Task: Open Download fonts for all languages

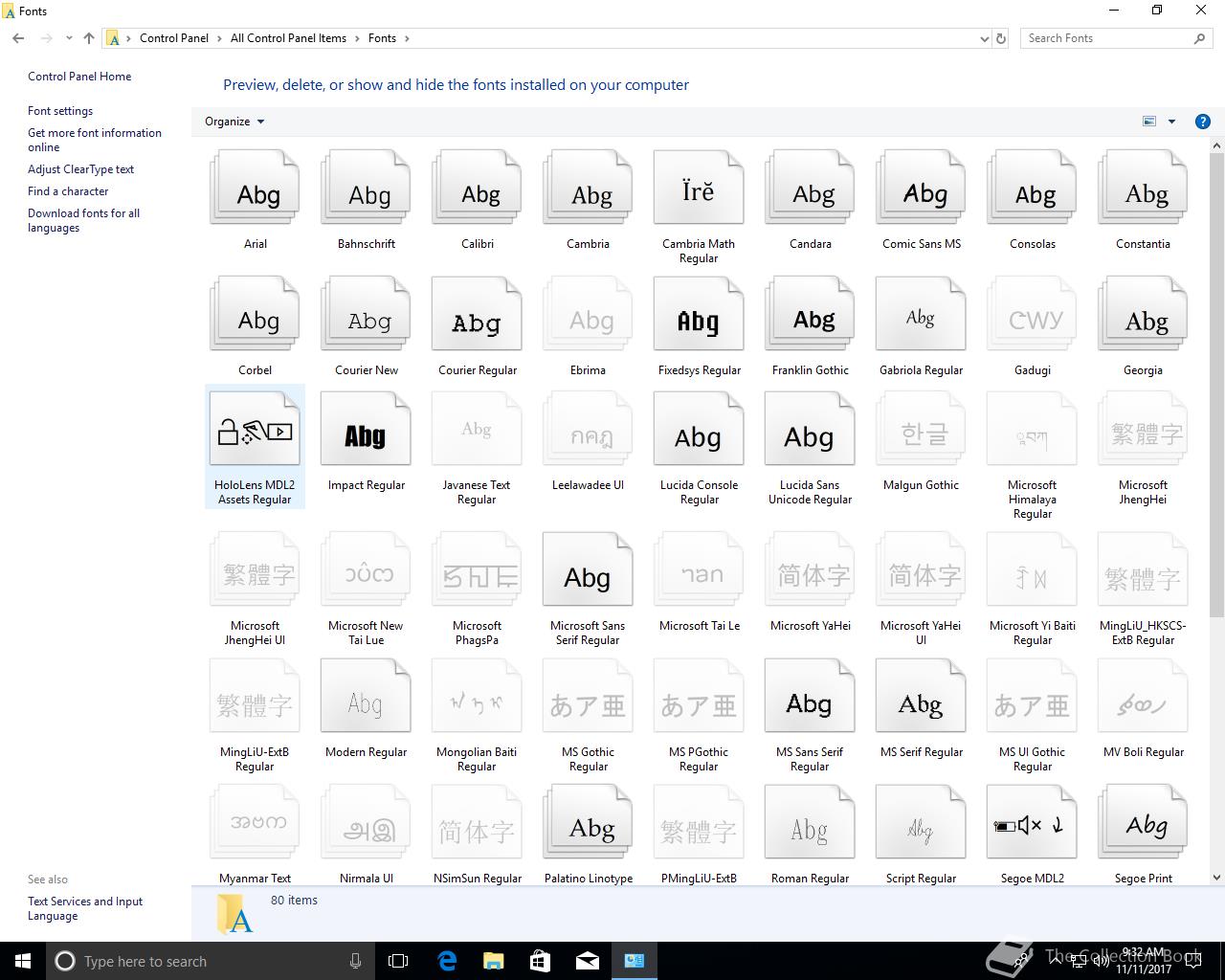Action: coord(83,220)
